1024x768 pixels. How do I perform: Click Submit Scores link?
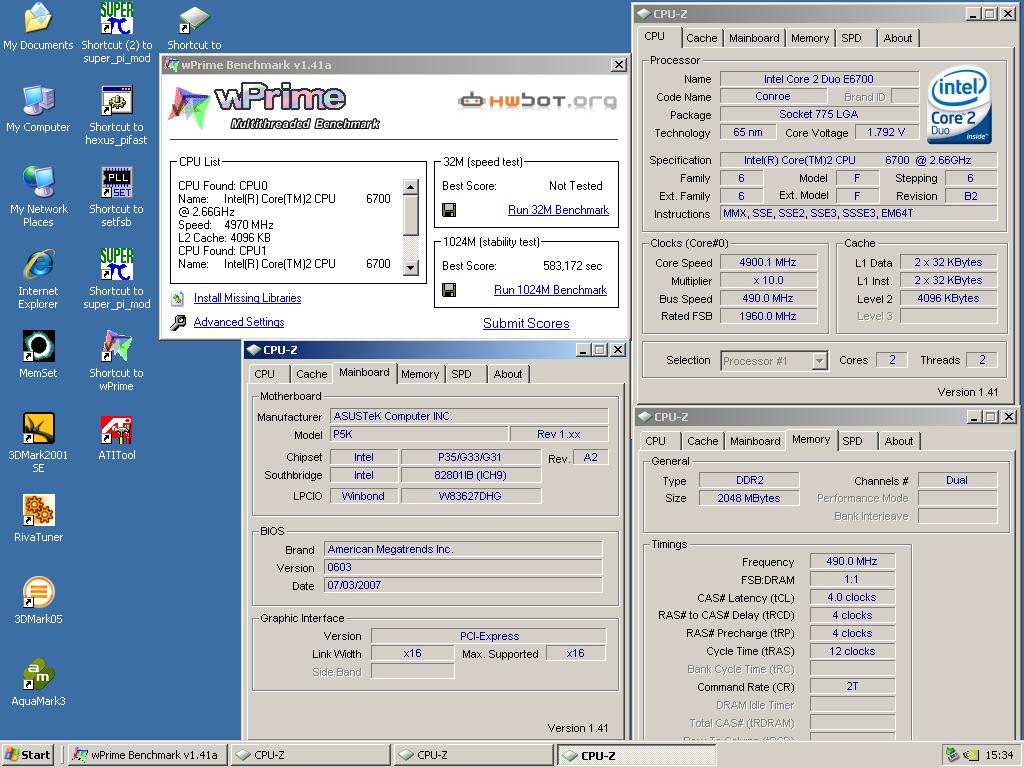tap(526, 324)
